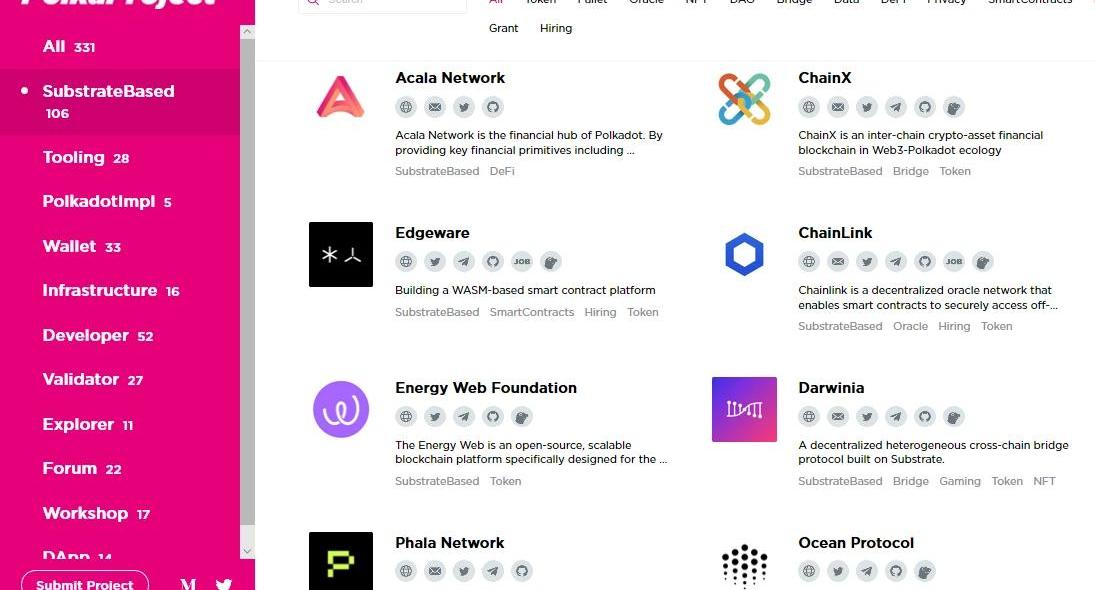1095x590 pixels.
Task: Open Phala Network's Telegram icon
Action: coord(492,572)
